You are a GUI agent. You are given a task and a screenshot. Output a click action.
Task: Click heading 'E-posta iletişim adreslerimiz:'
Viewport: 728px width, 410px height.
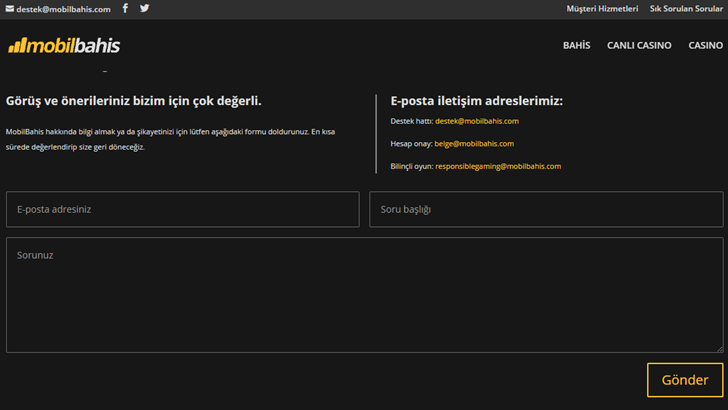coord(477,101)
